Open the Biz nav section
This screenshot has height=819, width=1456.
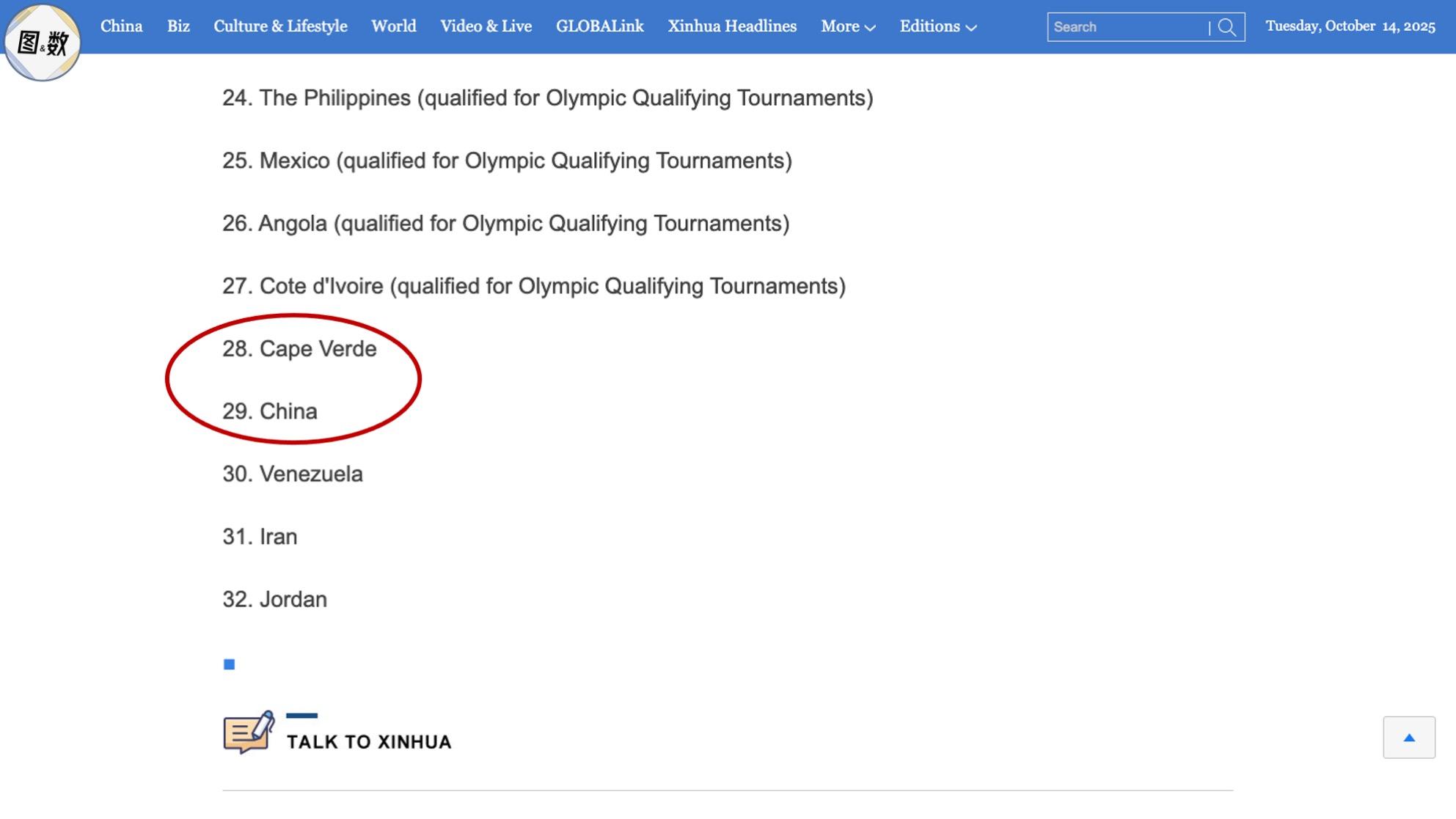[178, 26]
